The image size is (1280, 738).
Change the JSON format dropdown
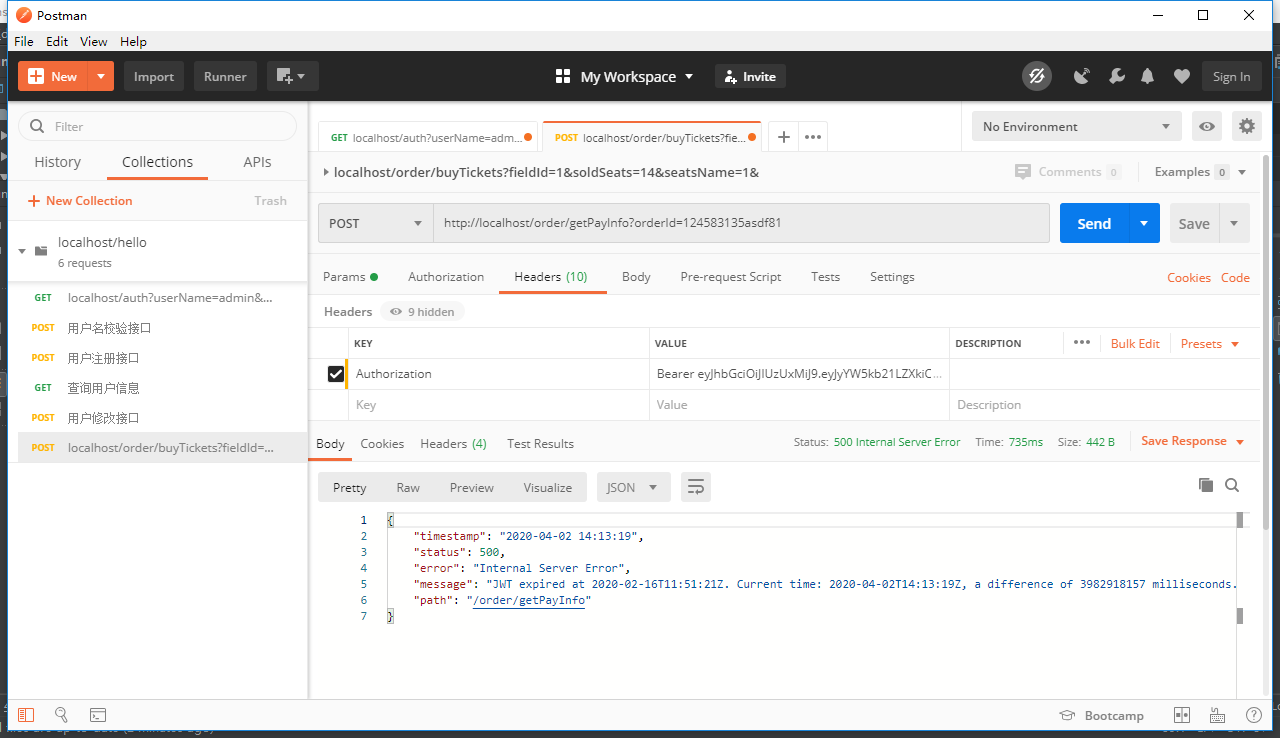[x=633, y=487]
